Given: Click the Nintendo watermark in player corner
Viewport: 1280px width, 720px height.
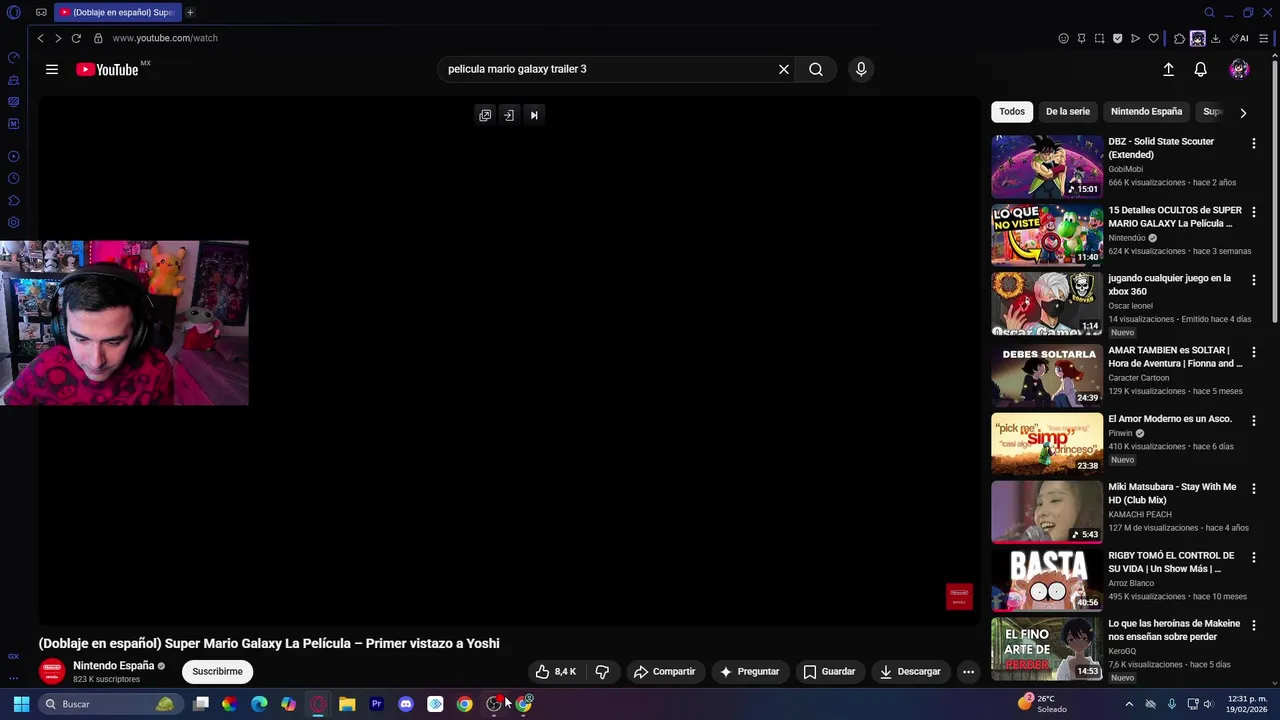Looking at the screenshot, I should pos(959,597).
